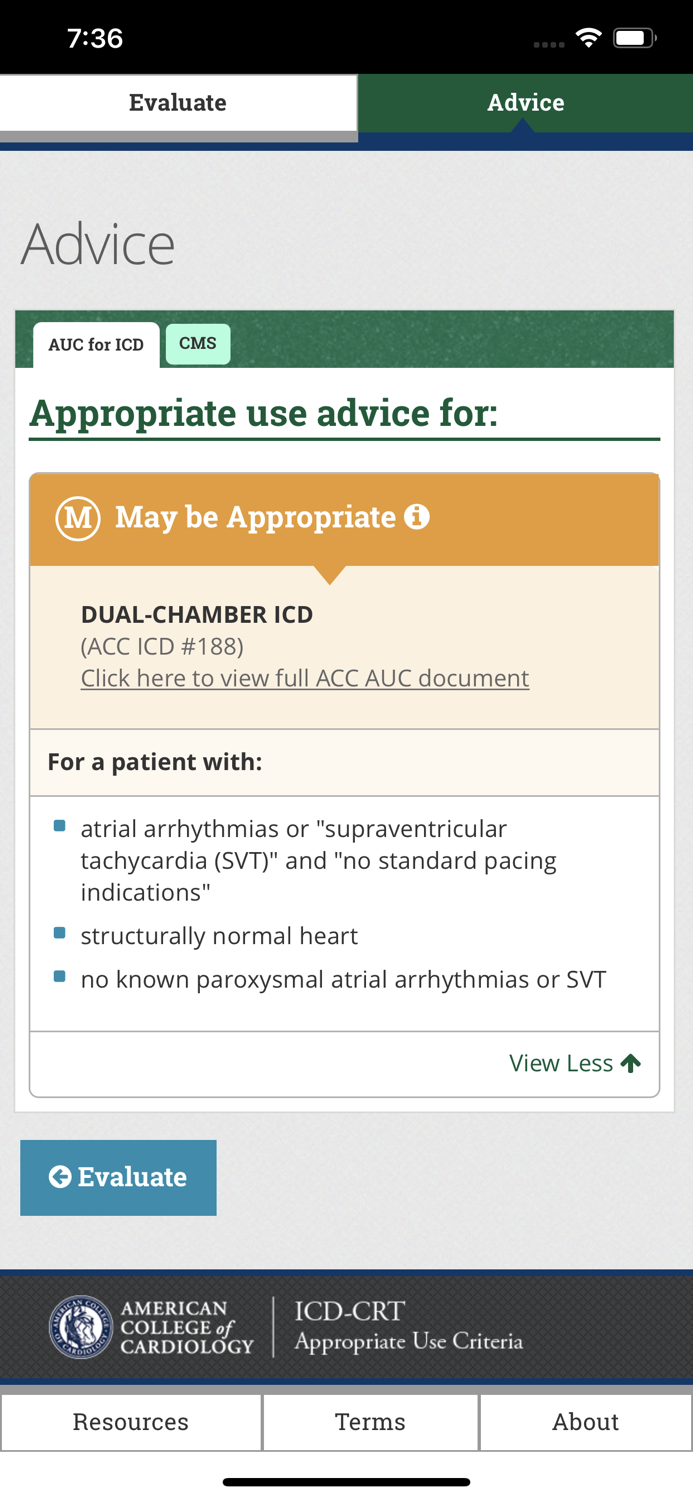Viewport: 693px width, 1500px height.
Task: Select the AUC for ICD tab
Action: coord(95,345)
